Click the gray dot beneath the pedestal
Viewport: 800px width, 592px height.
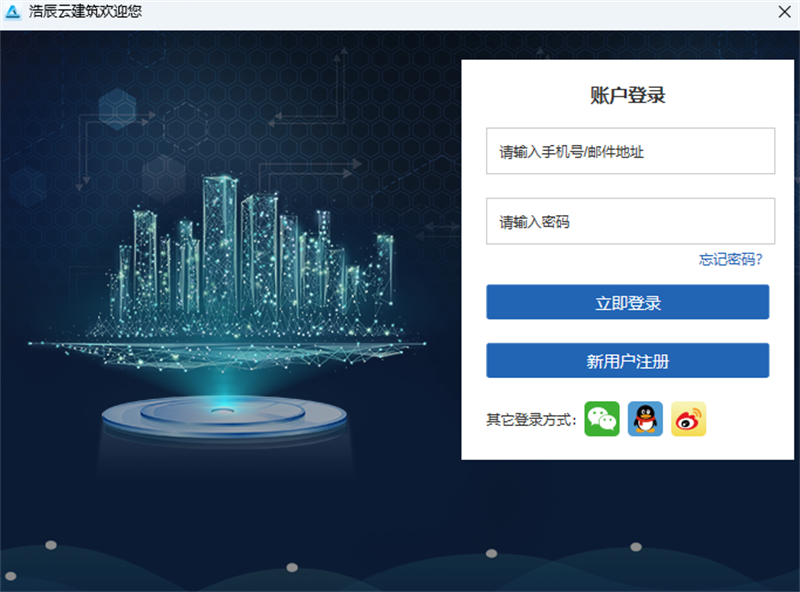tap(292, 568)
